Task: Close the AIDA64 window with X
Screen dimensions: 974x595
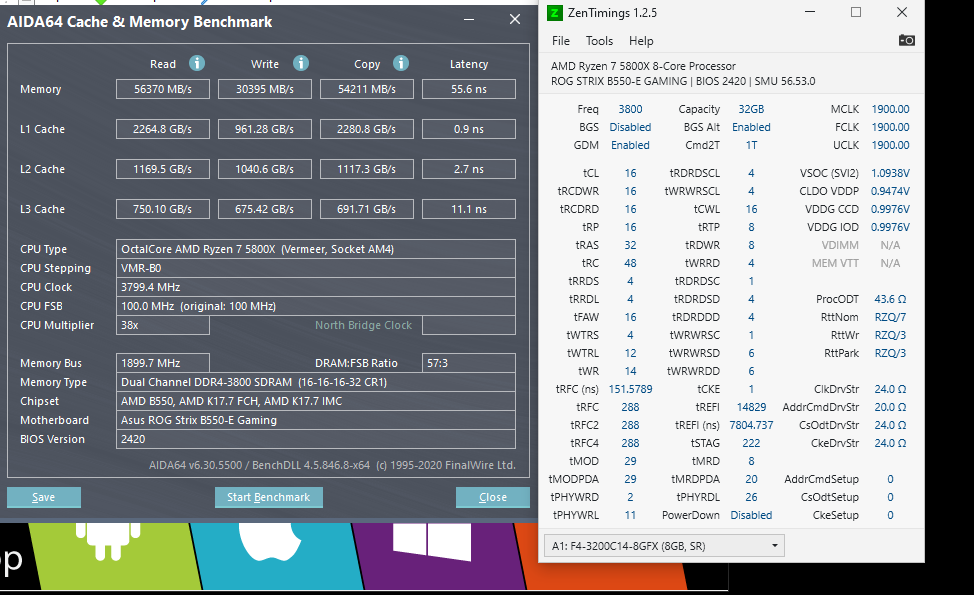Action: 515,19
